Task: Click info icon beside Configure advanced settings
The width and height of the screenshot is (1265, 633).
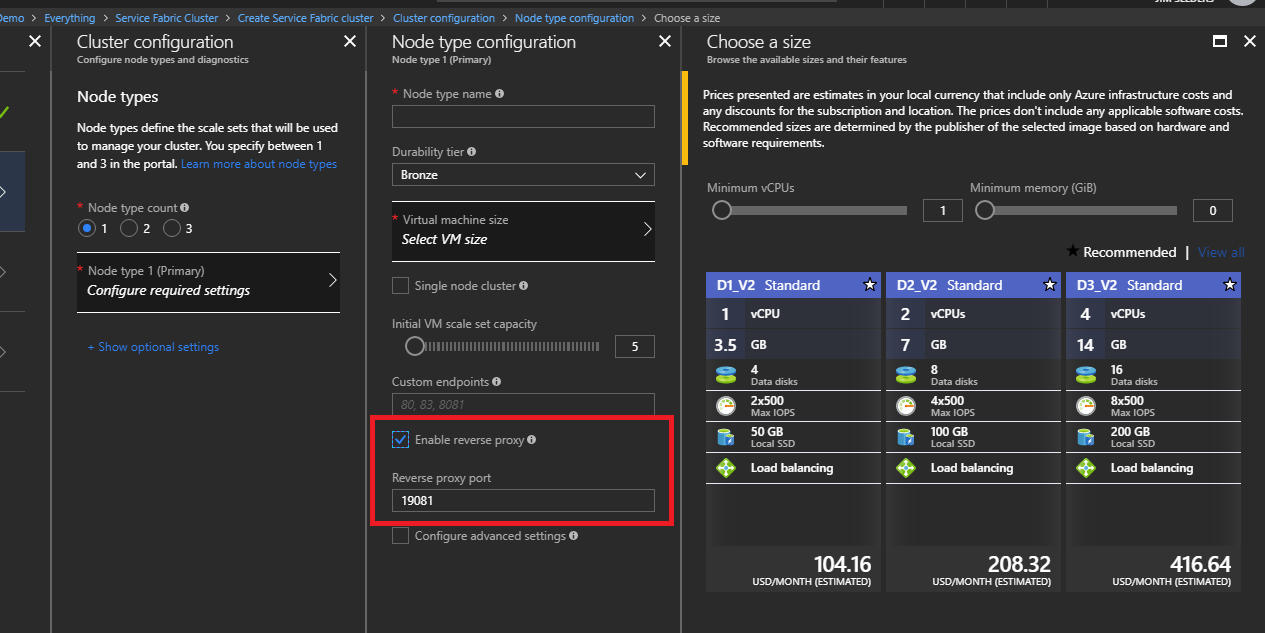Action: click(x=573, y=536)
